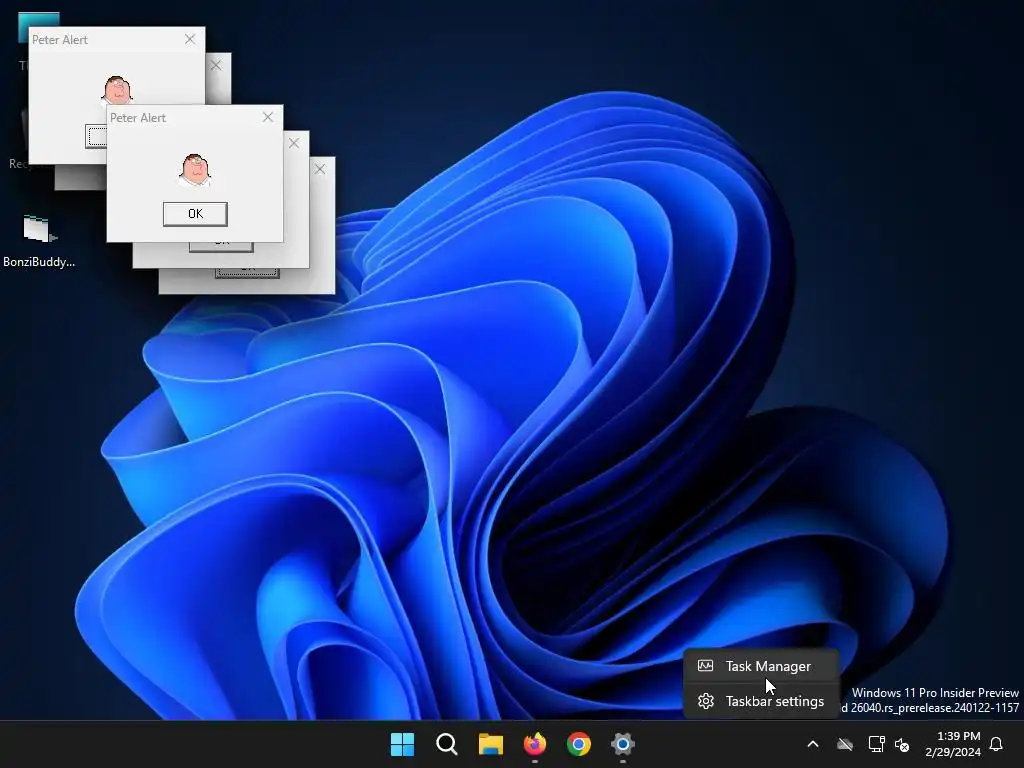Click the front Peter Alert title bar
The image size is (1024, 768).
point(195,118)
